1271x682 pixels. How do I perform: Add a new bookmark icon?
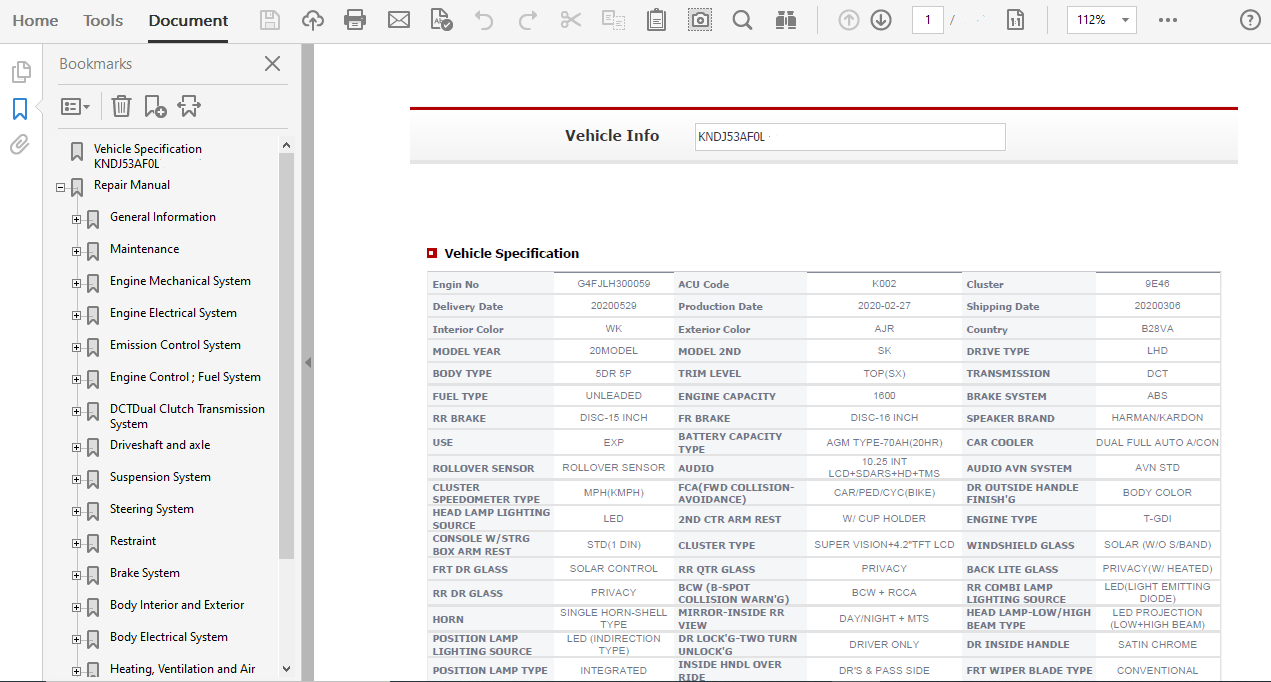click(155, 106)
